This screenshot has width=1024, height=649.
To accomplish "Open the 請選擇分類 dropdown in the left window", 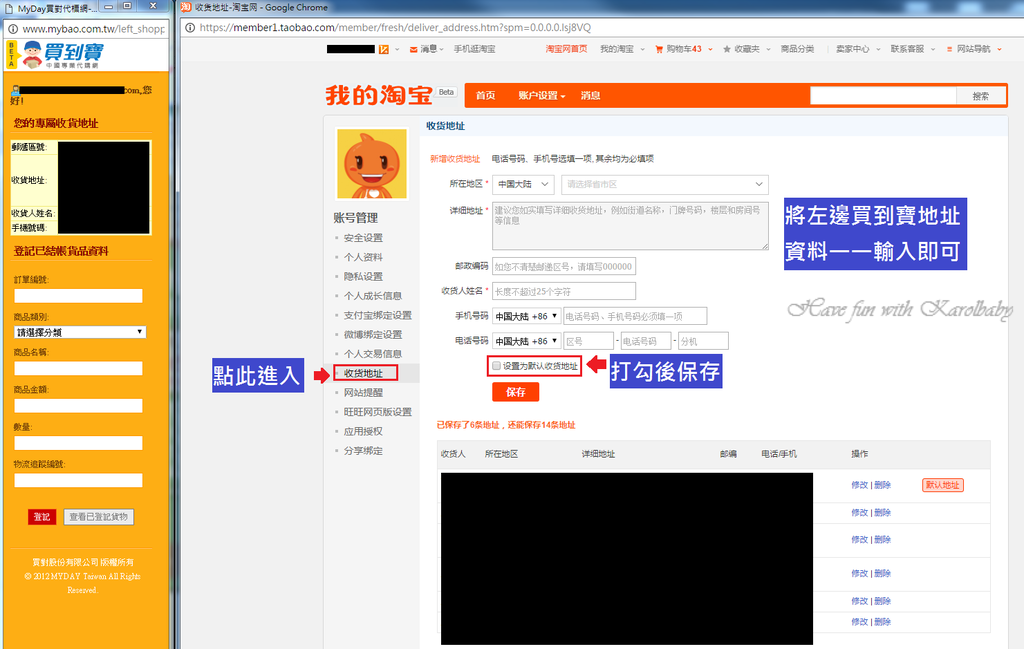I will [x=80, y=332].
